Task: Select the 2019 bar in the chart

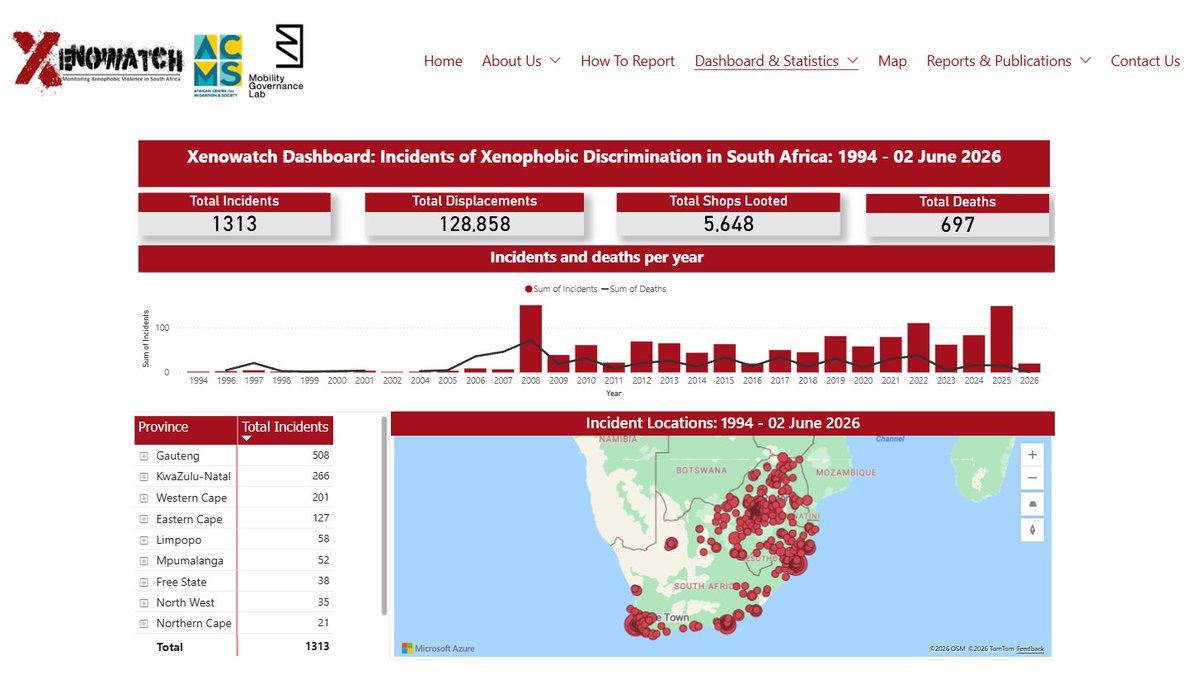Action: (836, 354)
